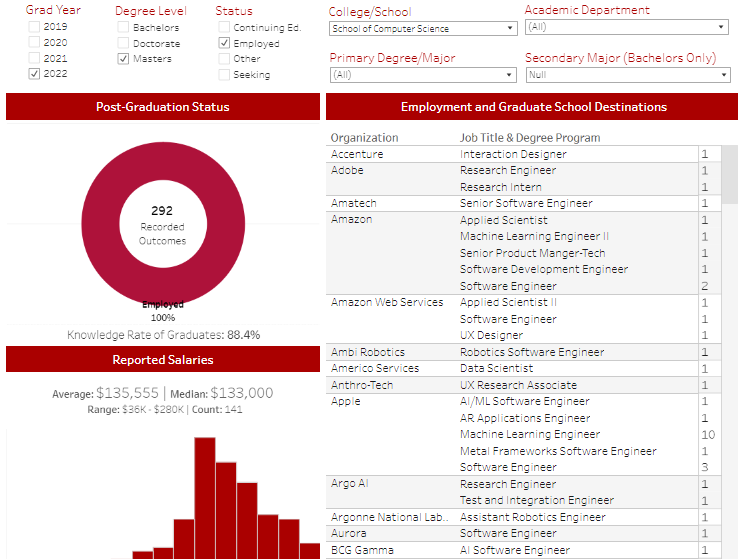Click the UX Designer job title
Screen dimensions: 746x559
tap(491, 335)
